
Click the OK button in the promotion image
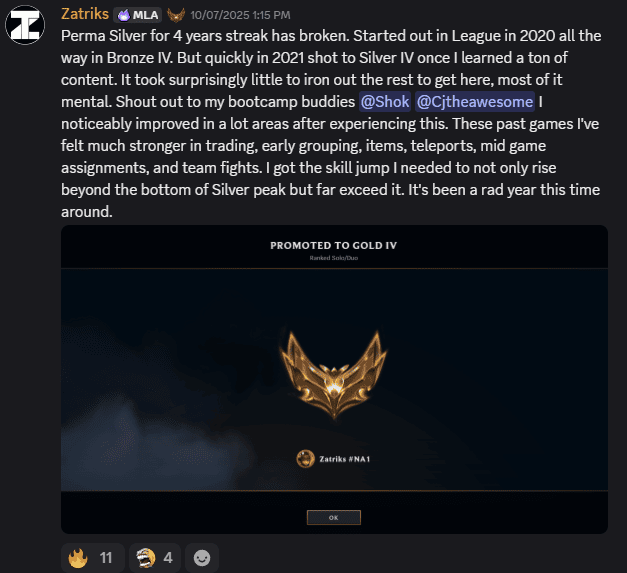coord(333,517)
